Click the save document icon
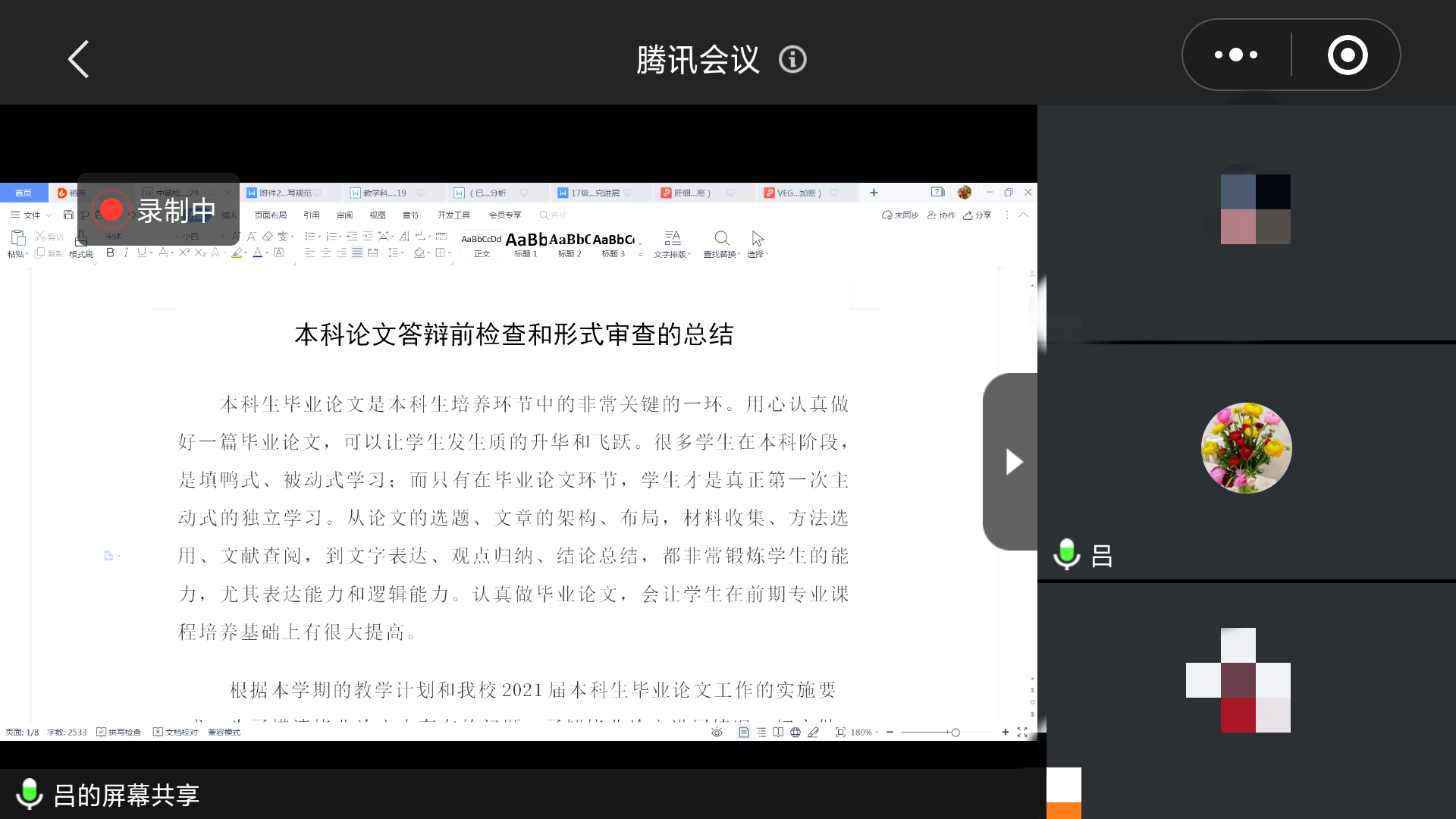 (68, 215)
